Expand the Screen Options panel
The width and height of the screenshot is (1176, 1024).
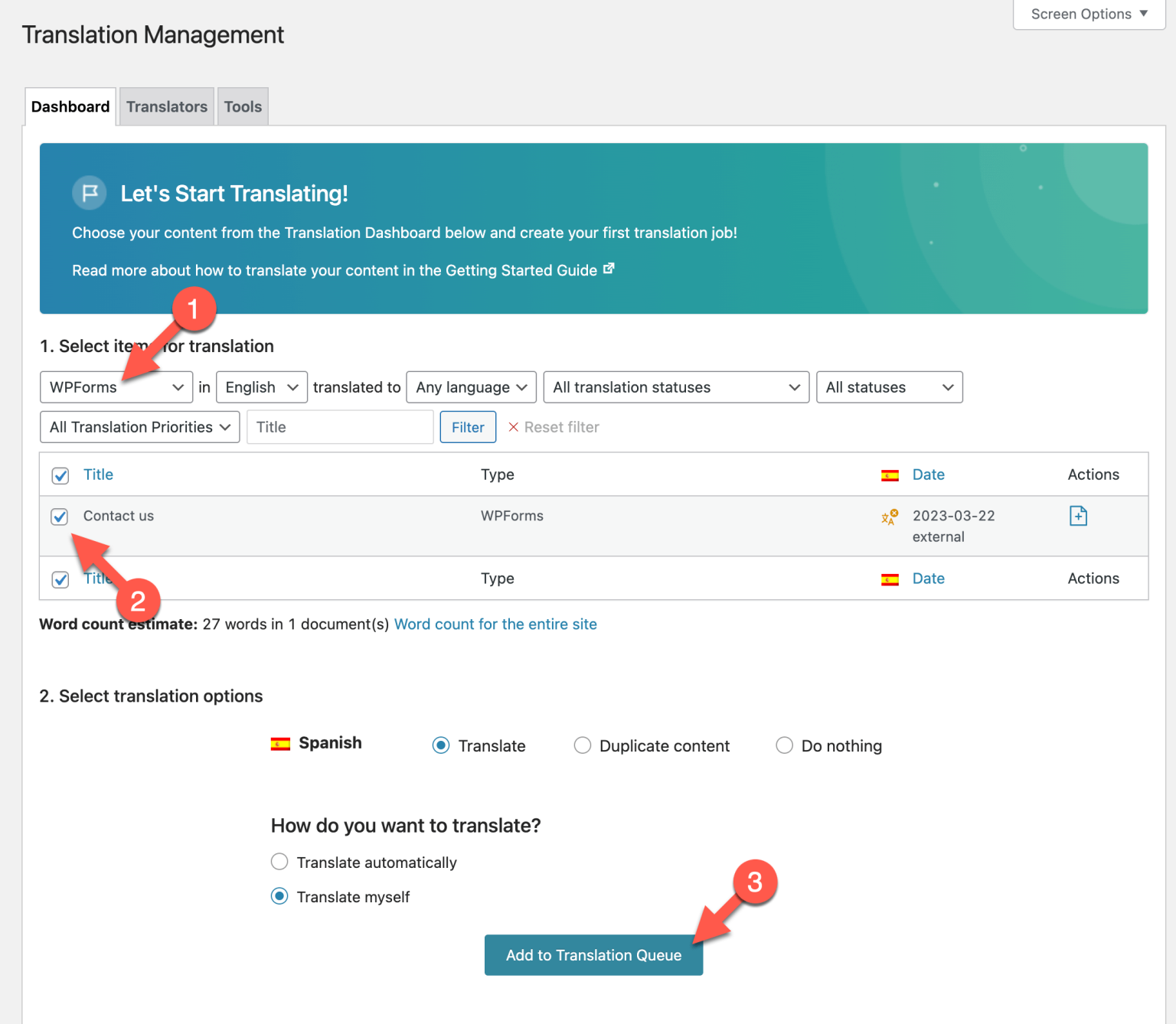click(x=1086, y=14)
